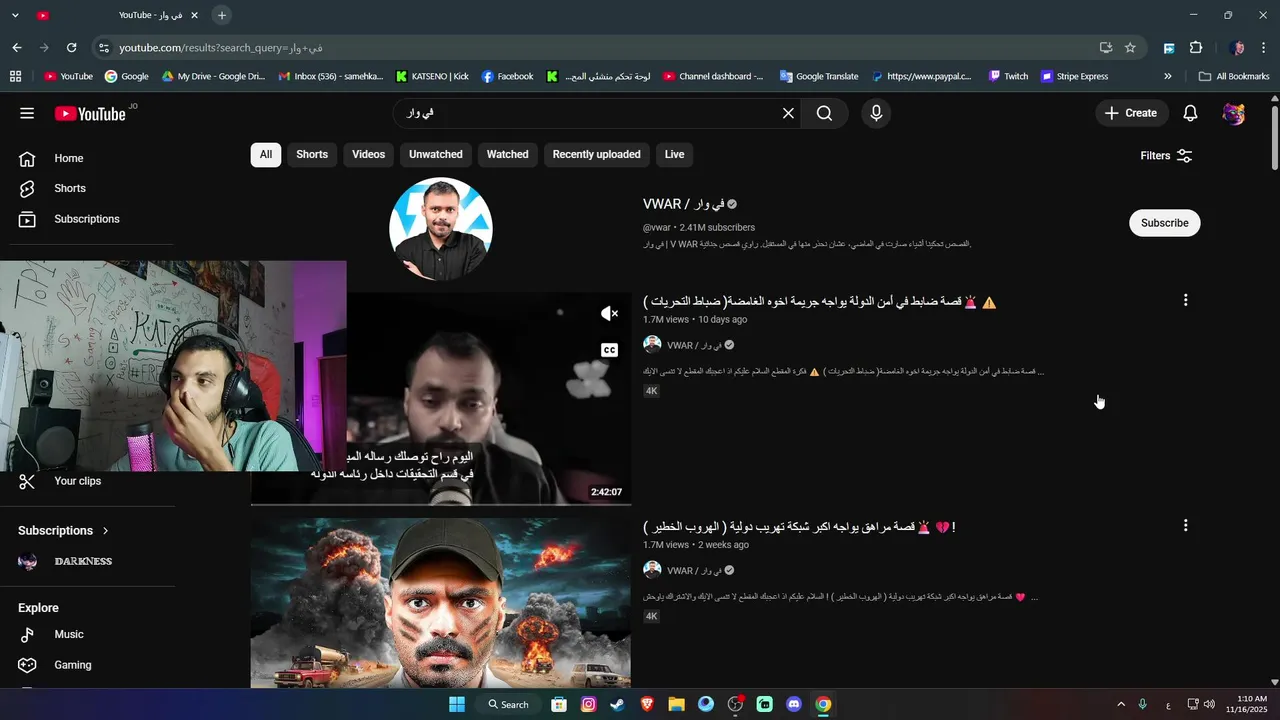The width and height of the screenshot is (1280, 720).
Task: Open the Stripe Express bookmark
Action: click(x=1074, y=76)
